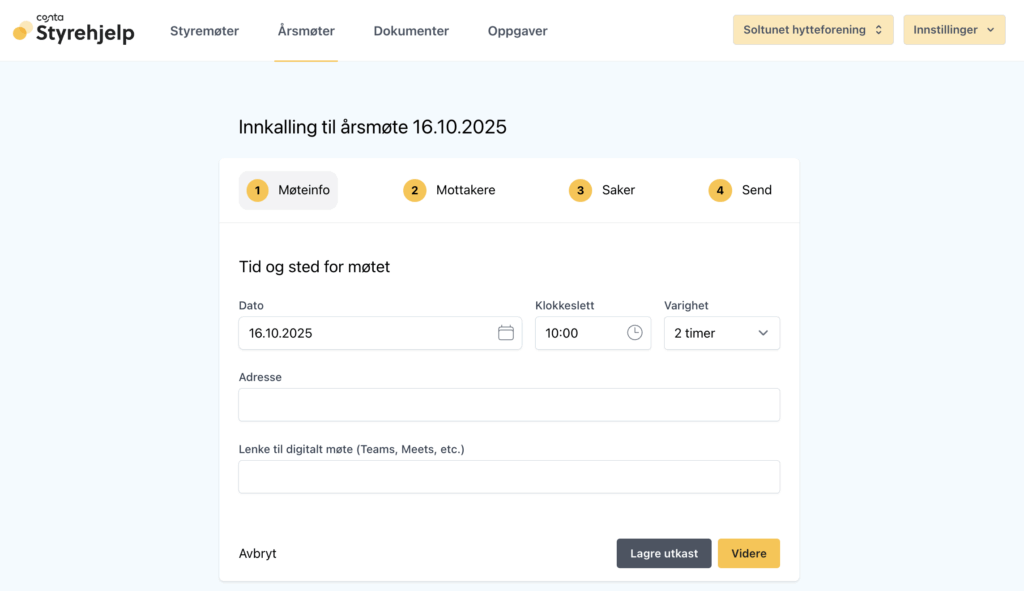Screen dimensions: 1024x591
Task: Navigate to Dokumenter
Action: (411, 31)
